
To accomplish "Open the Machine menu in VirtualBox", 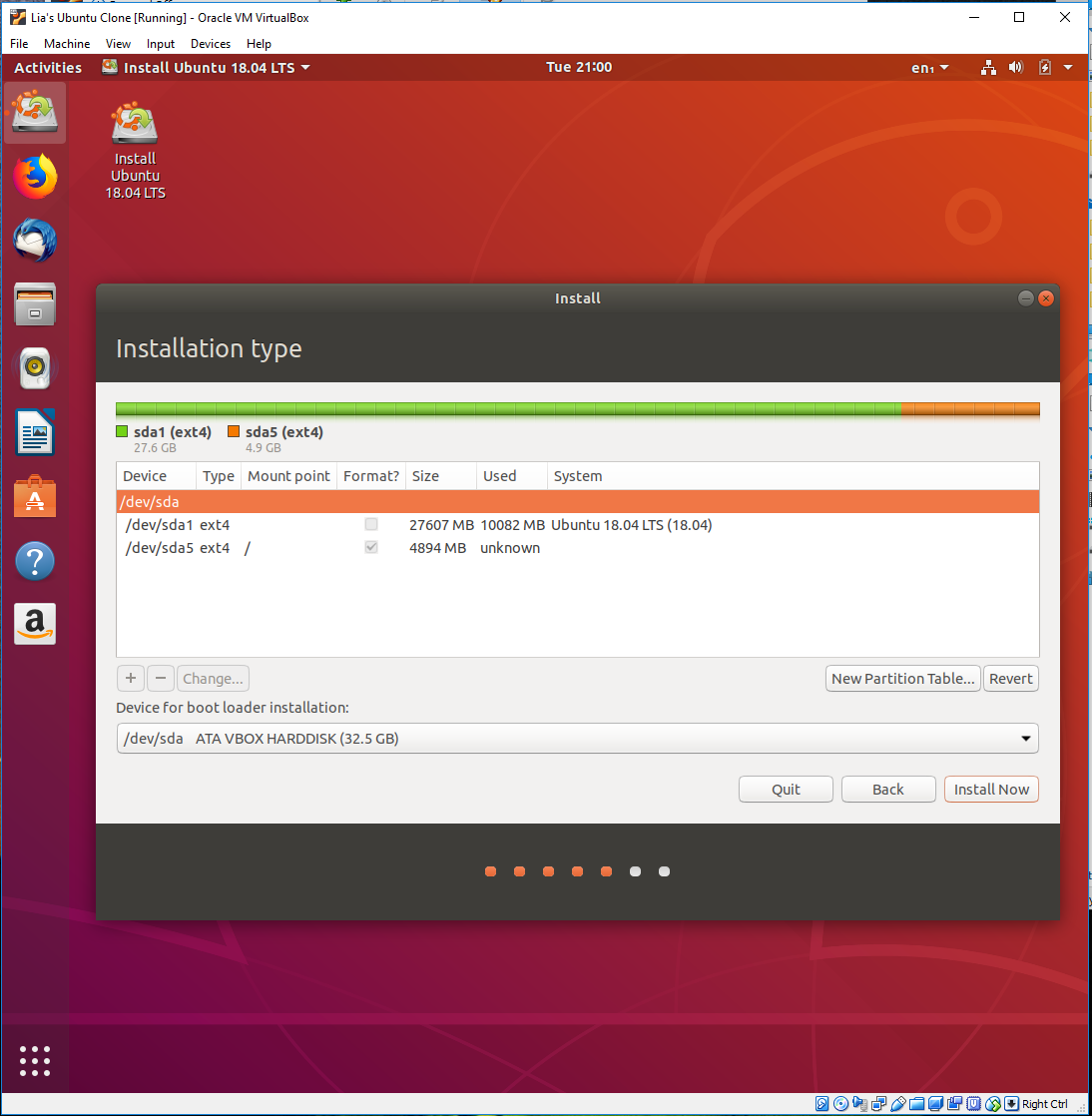I will (x=66, y=43).
